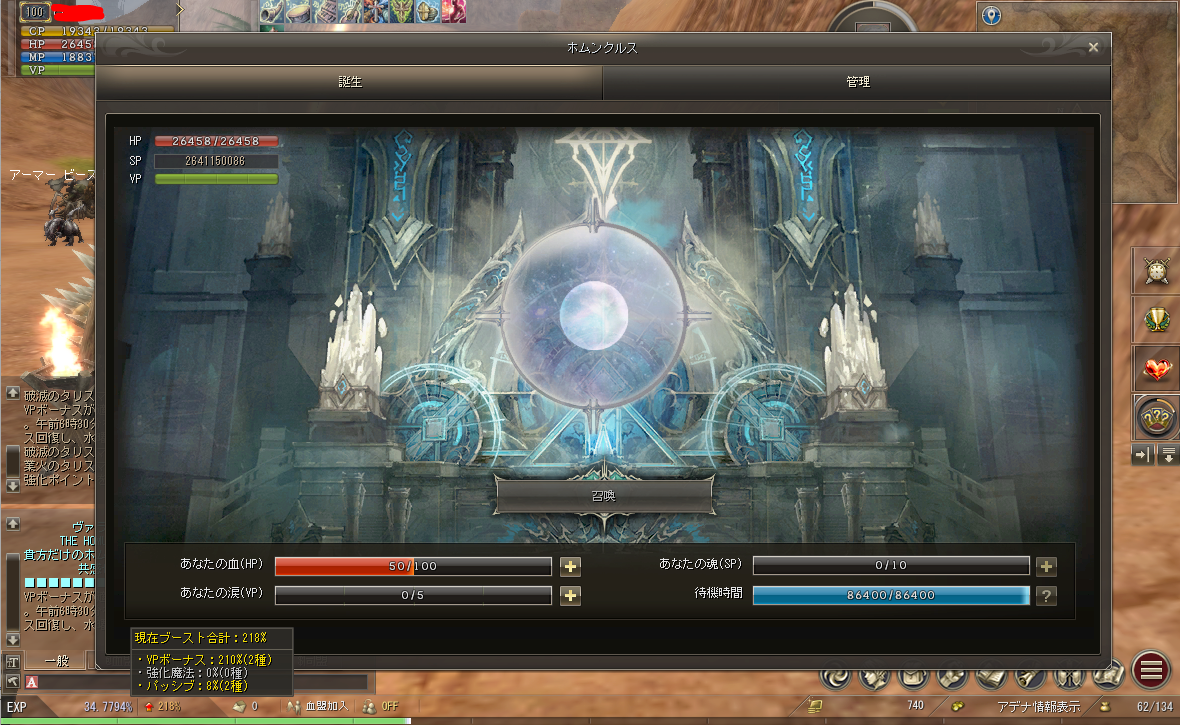Close the ホムンクルス window
The width and height of the screenshot is (1180, 725).
point(1093,47)
